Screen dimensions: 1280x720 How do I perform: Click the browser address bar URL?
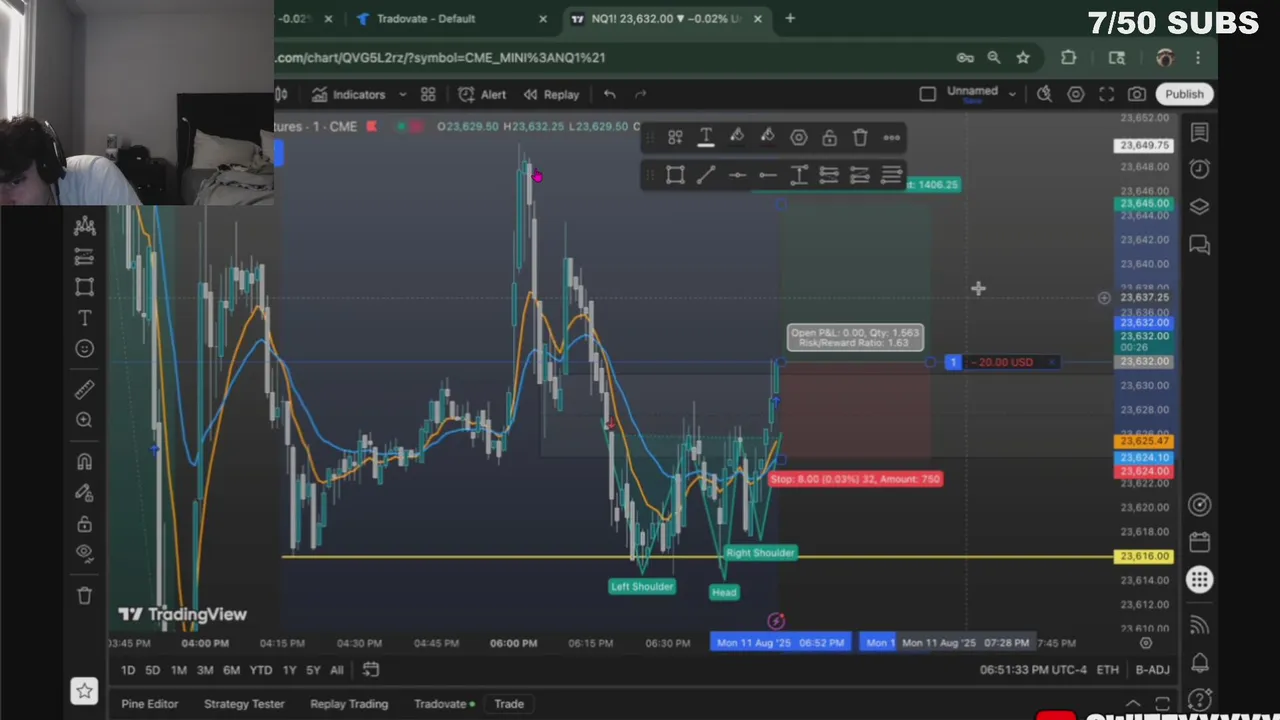pyautogui.click(x=440, y=58)
